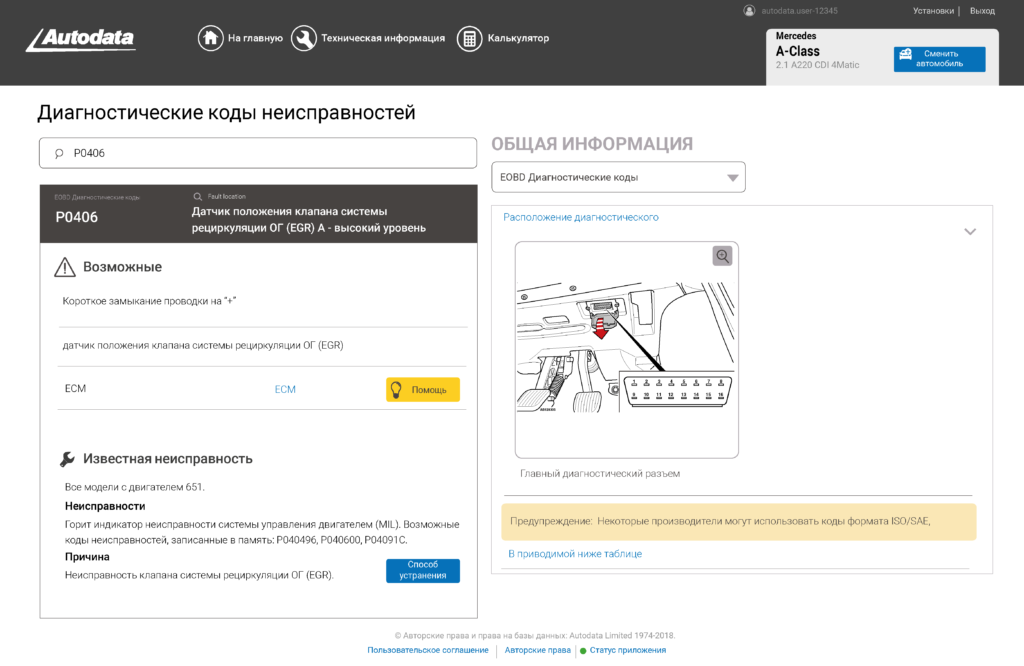Click the search magnifier icon
The image size is (1024, 666).
point(59,154)
